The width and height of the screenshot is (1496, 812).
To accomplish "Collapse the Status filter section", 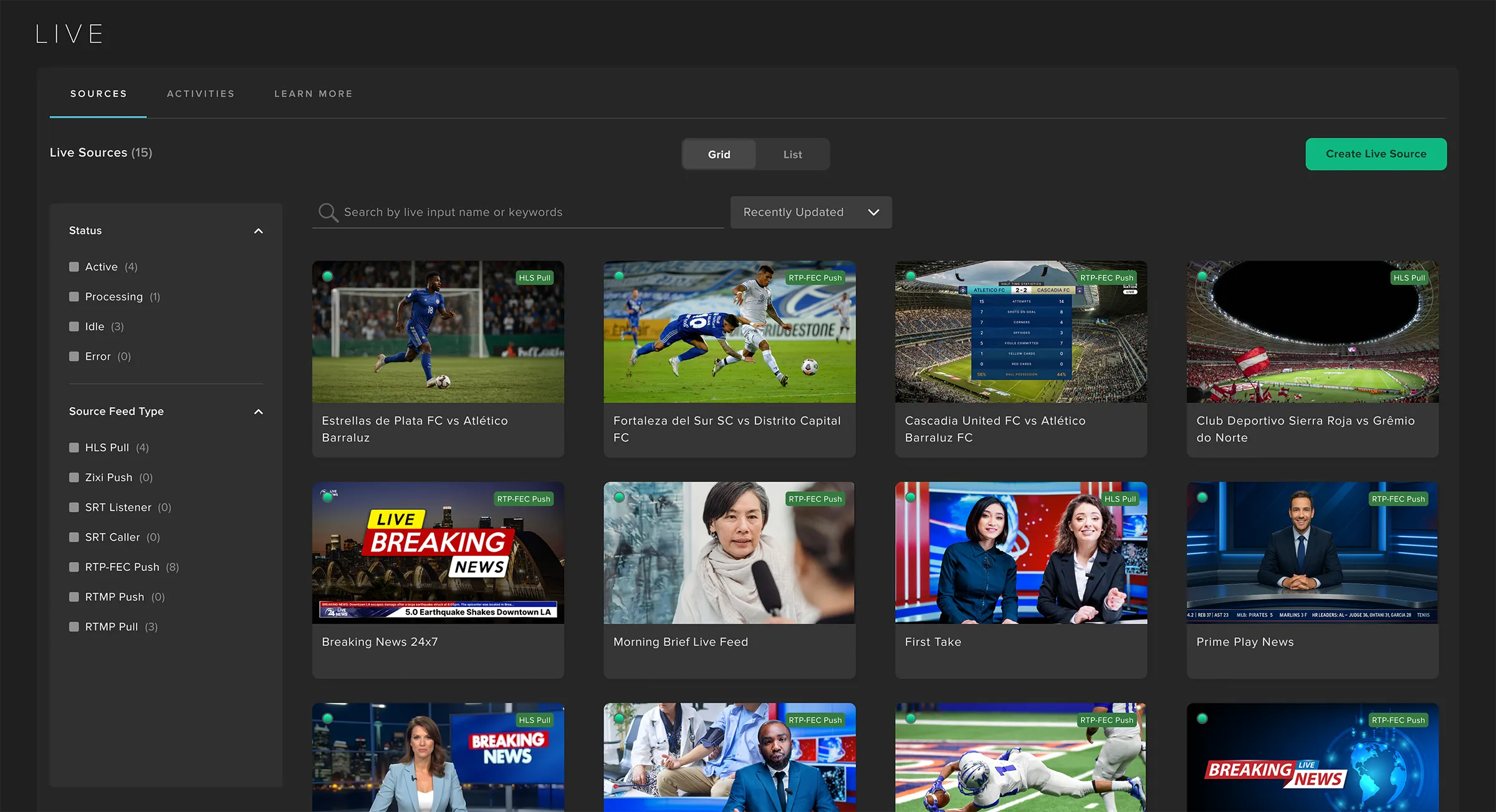I will (x=259, y=231).
